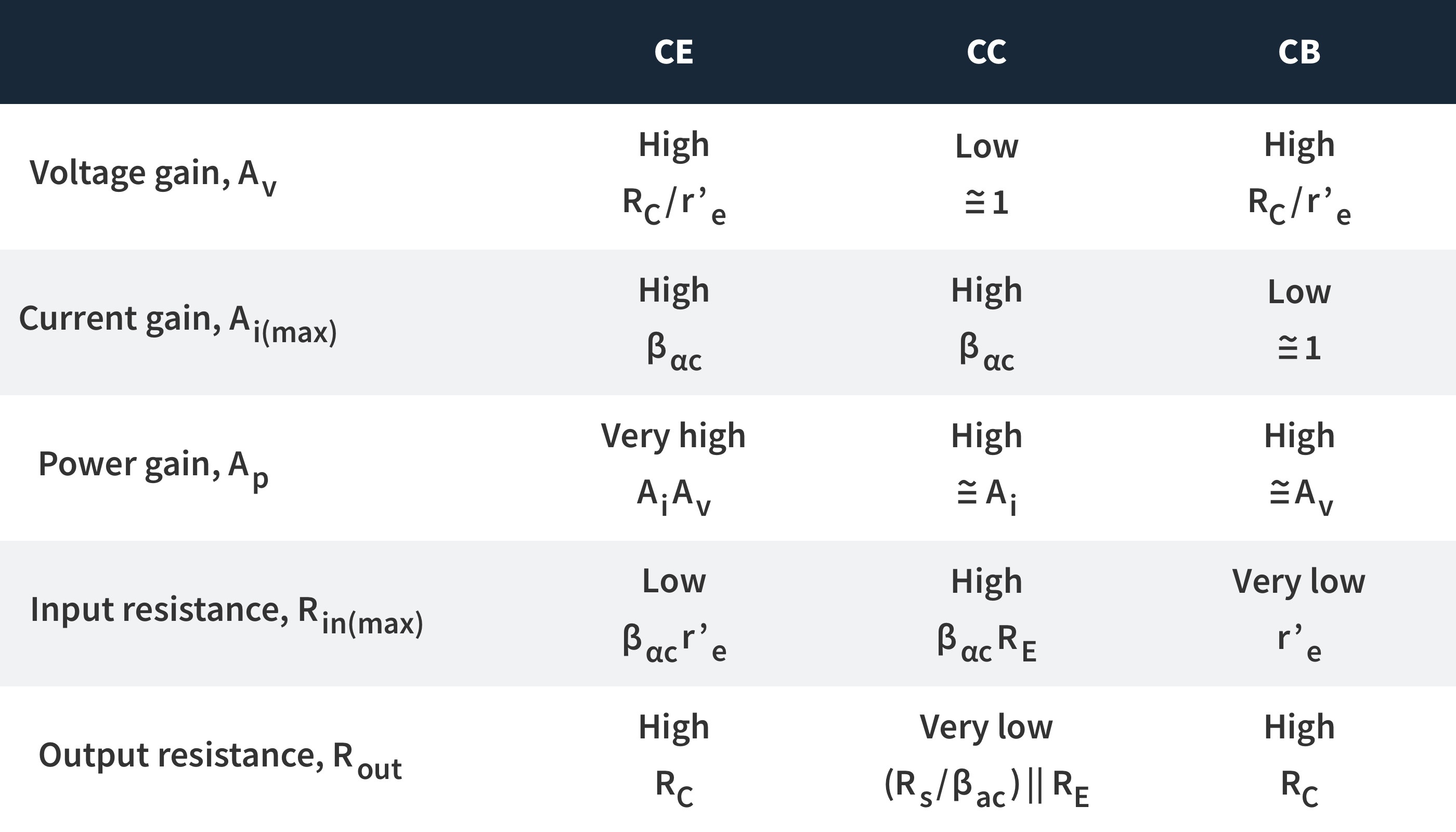Click the CB input resistance Very low cell

[x=1298, y=582]
